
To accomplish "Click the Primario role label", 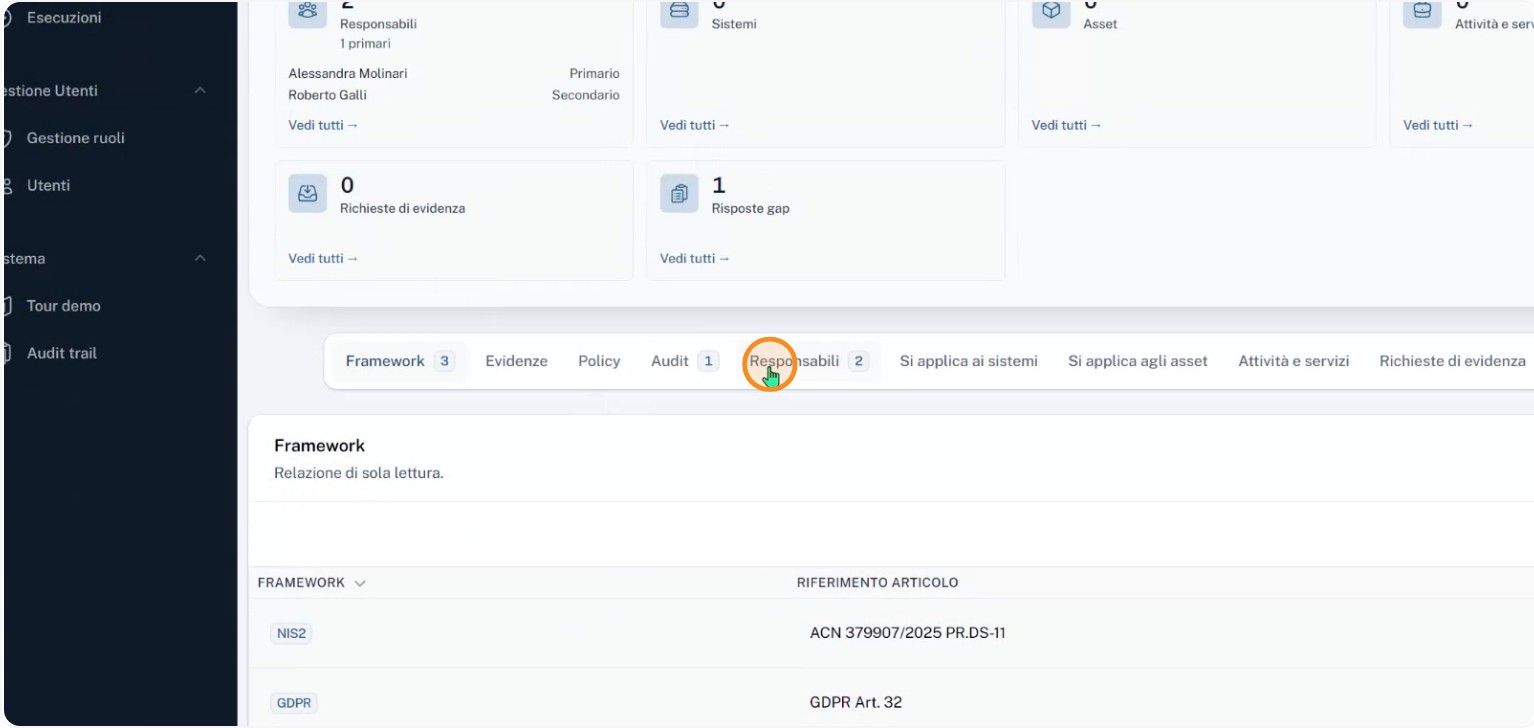I will [x=595, y=74].
